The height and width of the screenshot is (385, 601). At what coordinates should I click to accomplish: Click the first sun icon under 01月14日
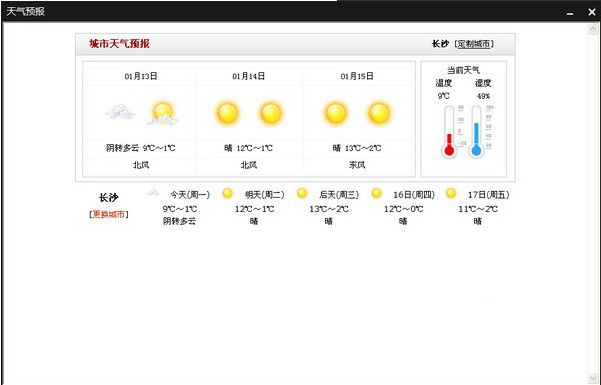click(227, 114)
